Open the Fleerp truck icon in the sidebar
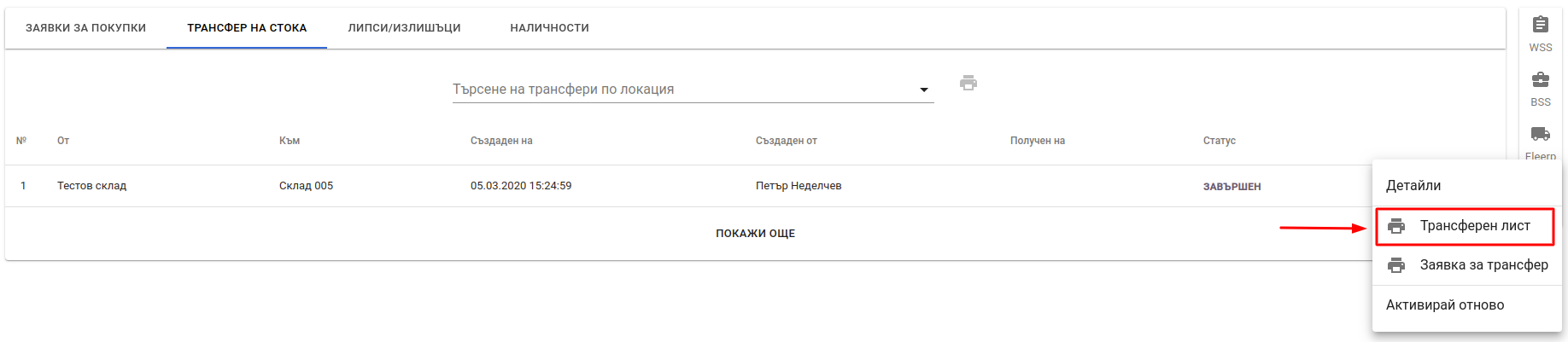1568x342 pixels. (x=1541, y=134)
